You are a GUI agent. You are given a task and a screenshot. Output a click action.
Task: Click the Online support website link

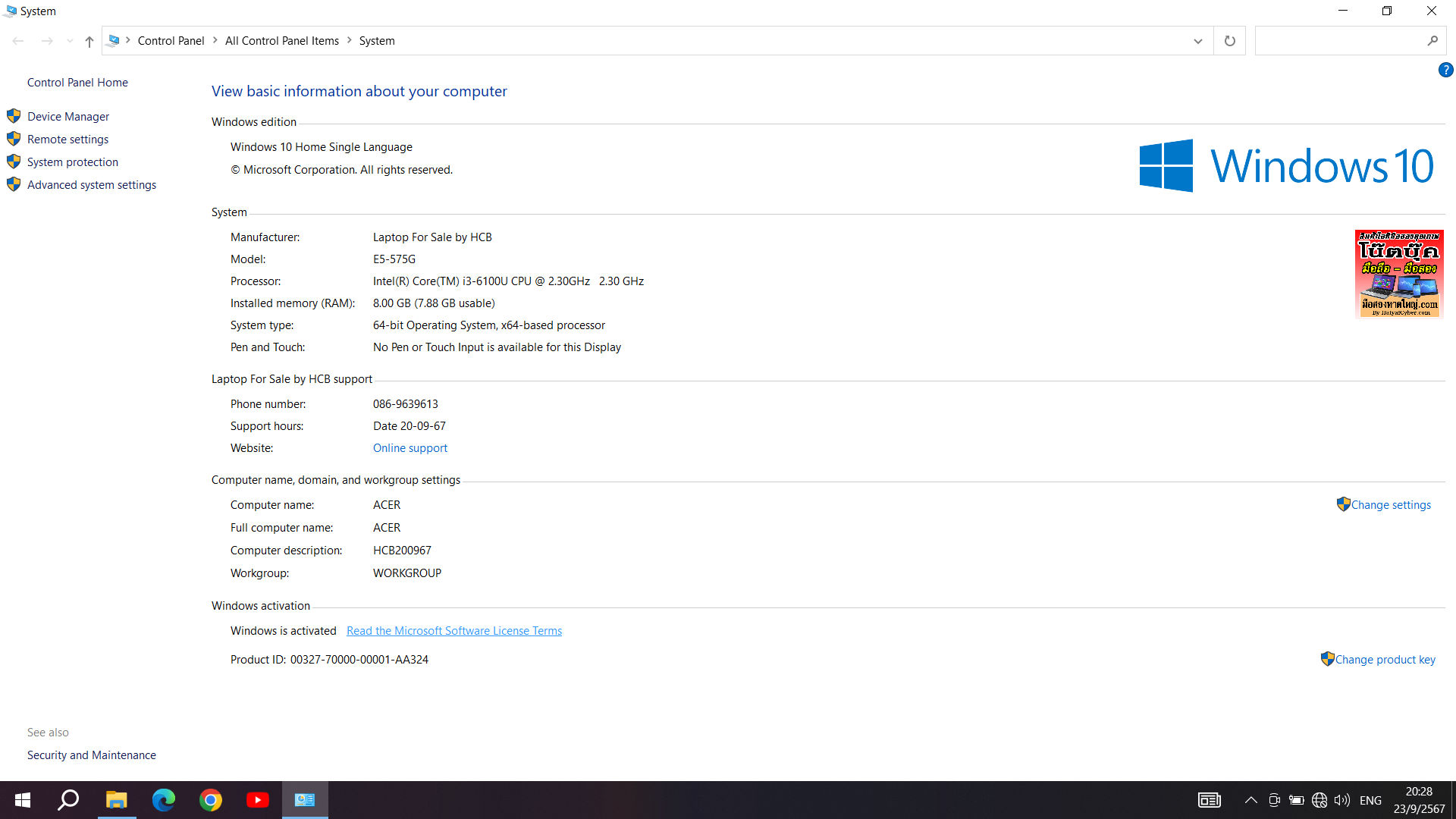tap(409, 447)
